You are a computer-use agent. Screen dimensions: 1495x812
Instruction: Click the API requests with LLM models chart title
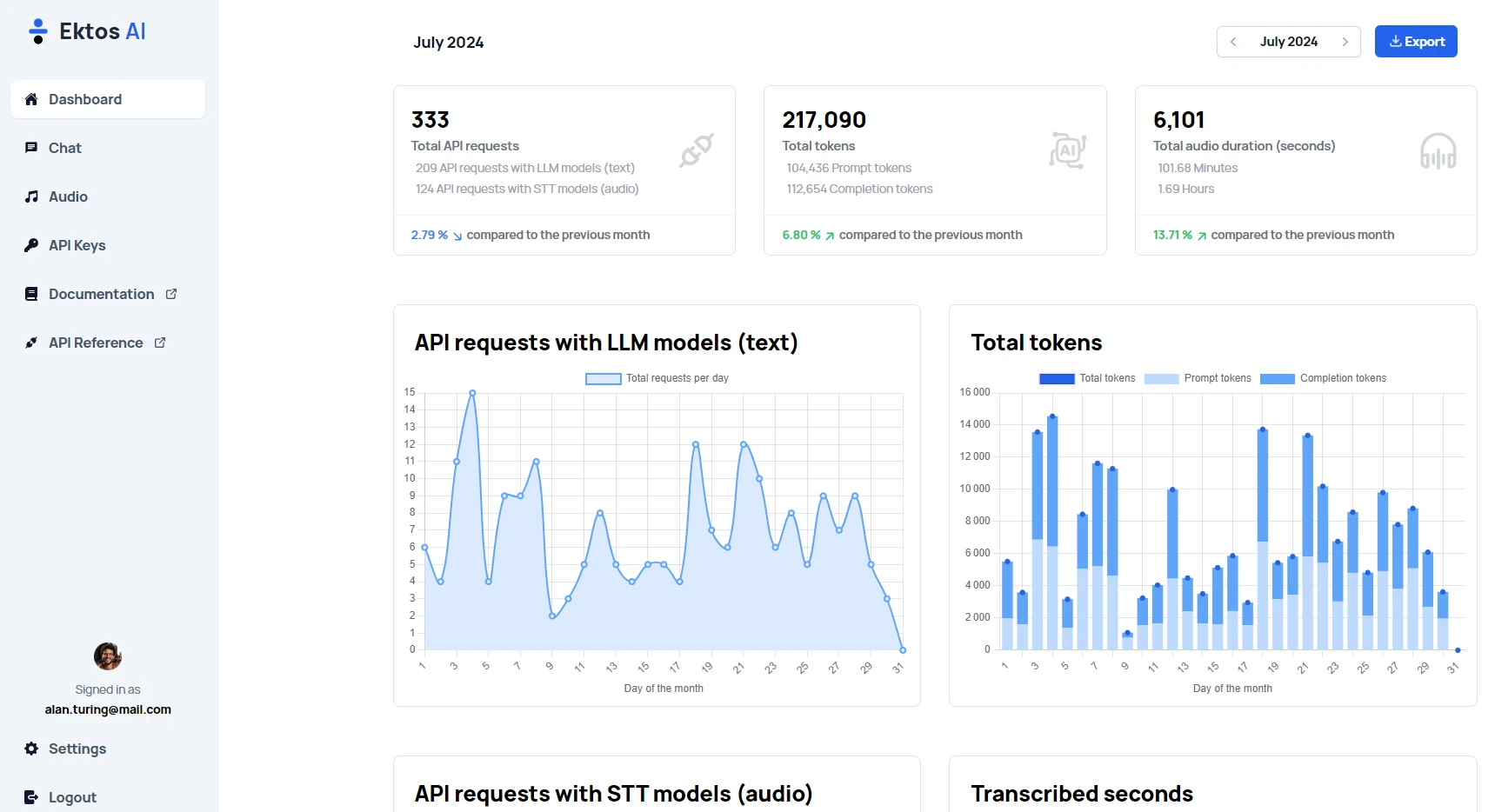pos(606,343)
